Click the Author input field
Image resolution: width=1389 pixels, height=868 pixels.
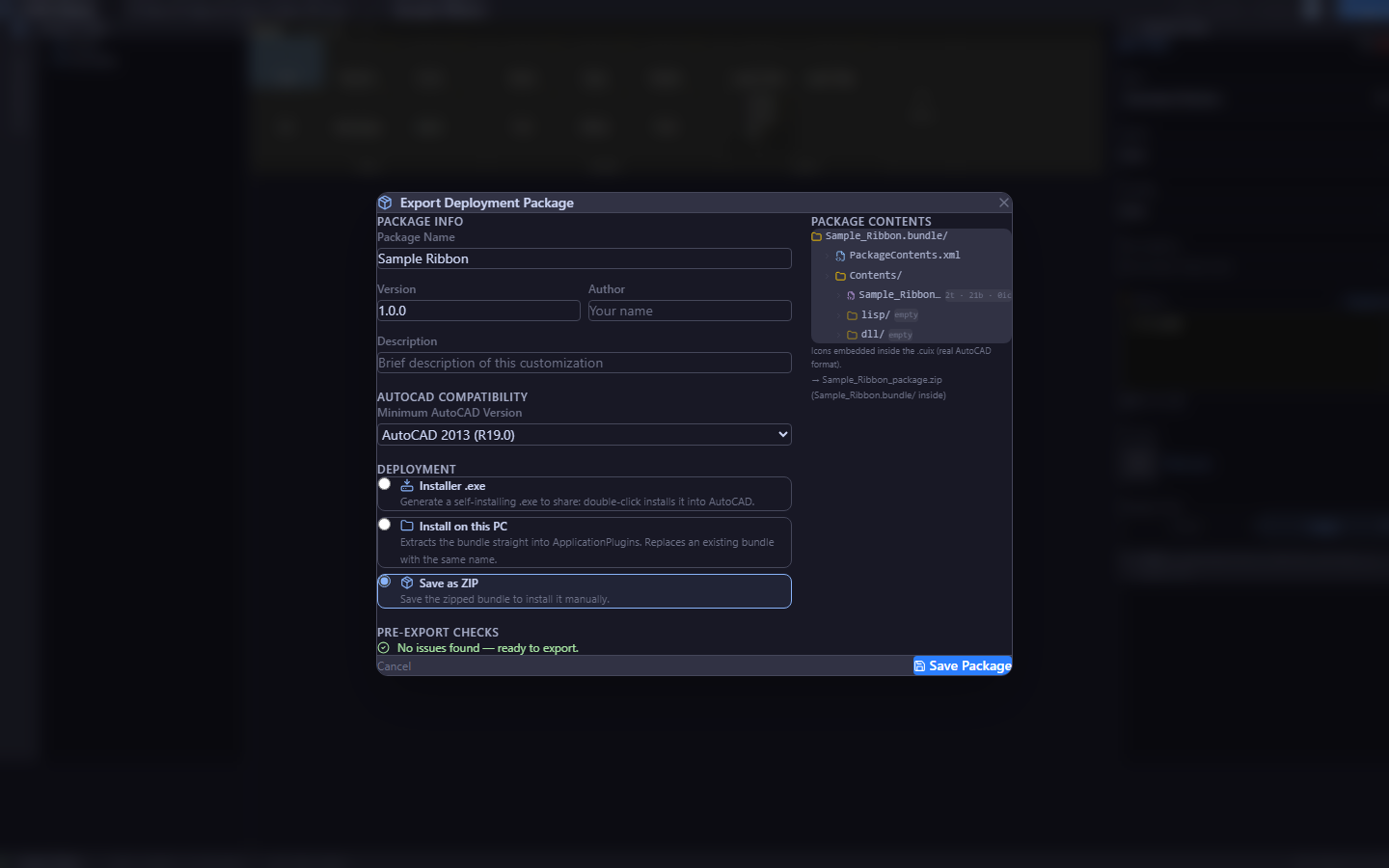(x=690, y=311)
